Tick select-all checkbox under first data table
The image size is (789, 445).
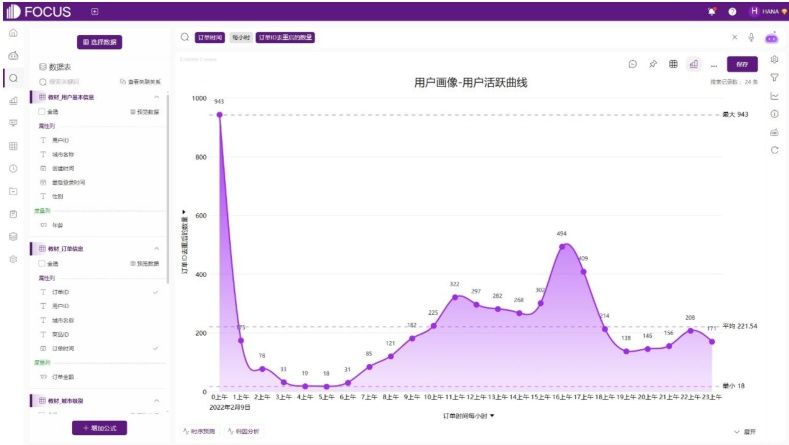pyautogui.click(x=42, y=112)
